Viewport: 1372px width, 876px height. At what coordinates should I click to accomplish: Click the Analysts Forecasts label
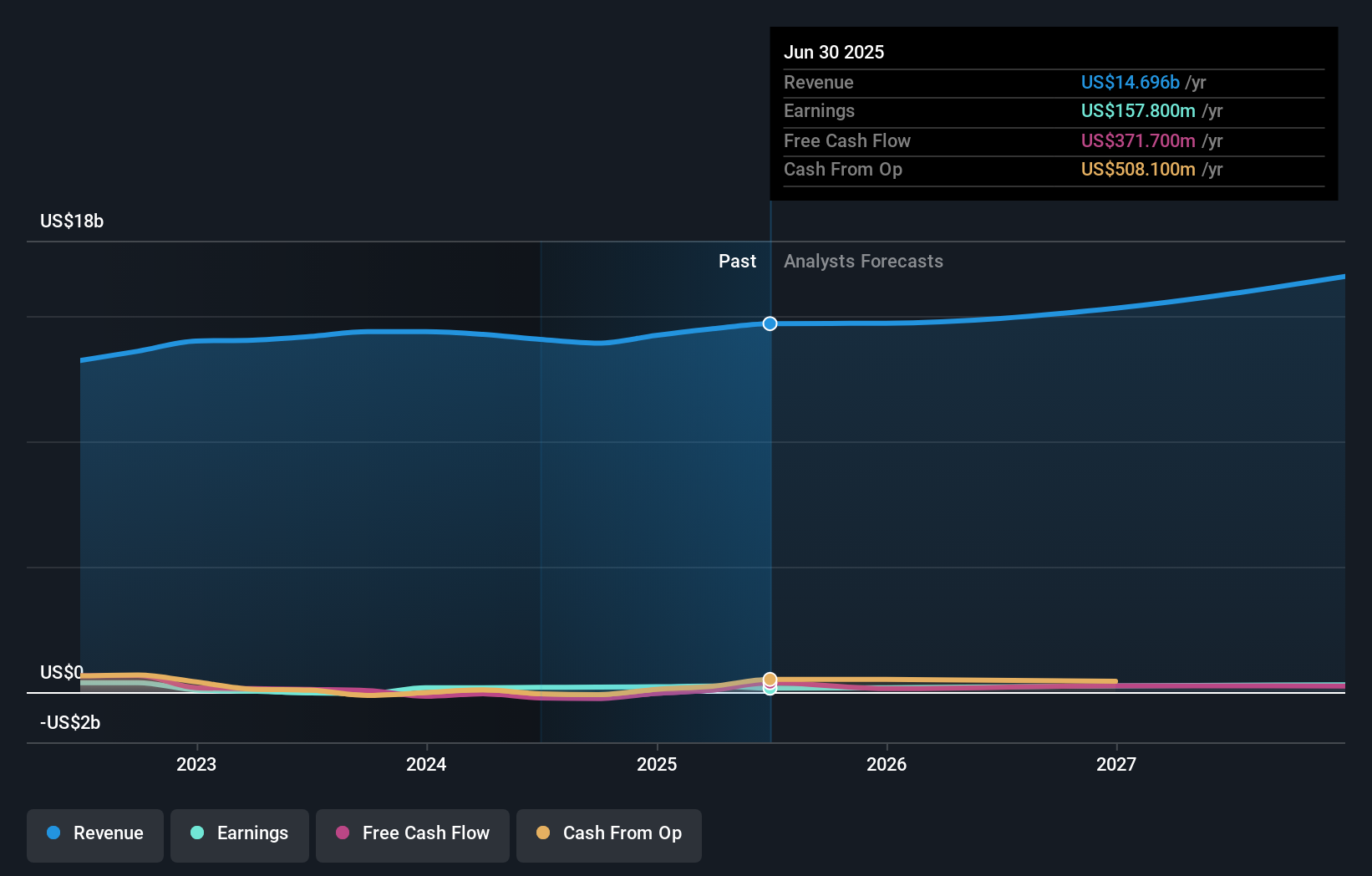[863, 261]
